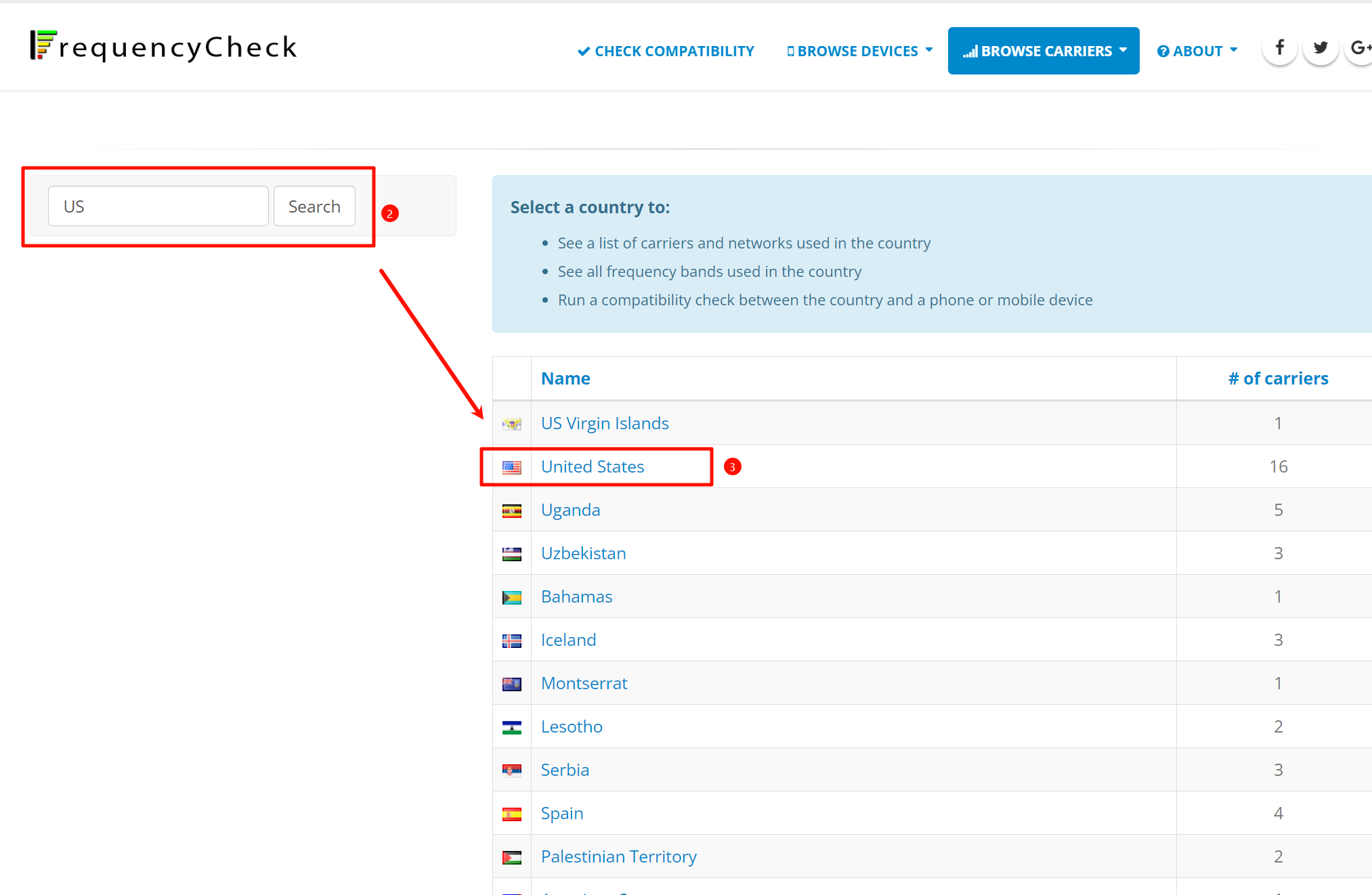The image size is (1372, 895).
Task: Open the Facebook social icon
Action: pos(1279,48)
